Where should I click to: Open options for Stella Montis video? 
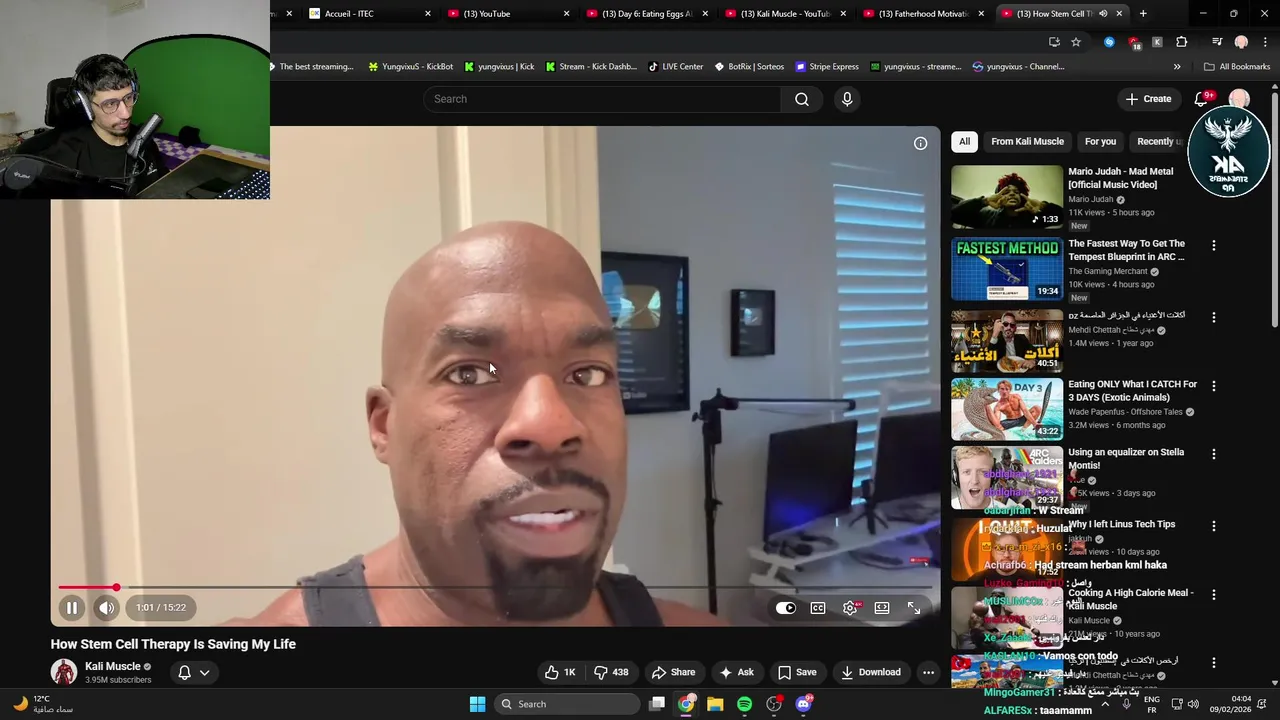[1214, 453]
